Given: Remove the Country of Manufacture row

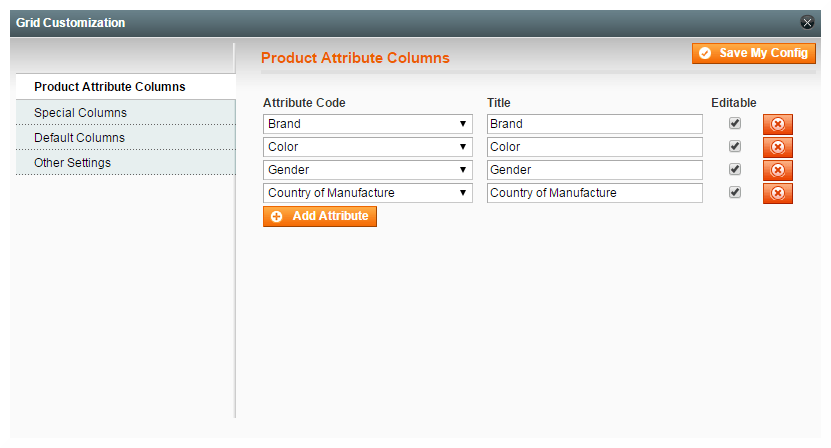Looking at the screenshot, I should [x=777, y=193].
